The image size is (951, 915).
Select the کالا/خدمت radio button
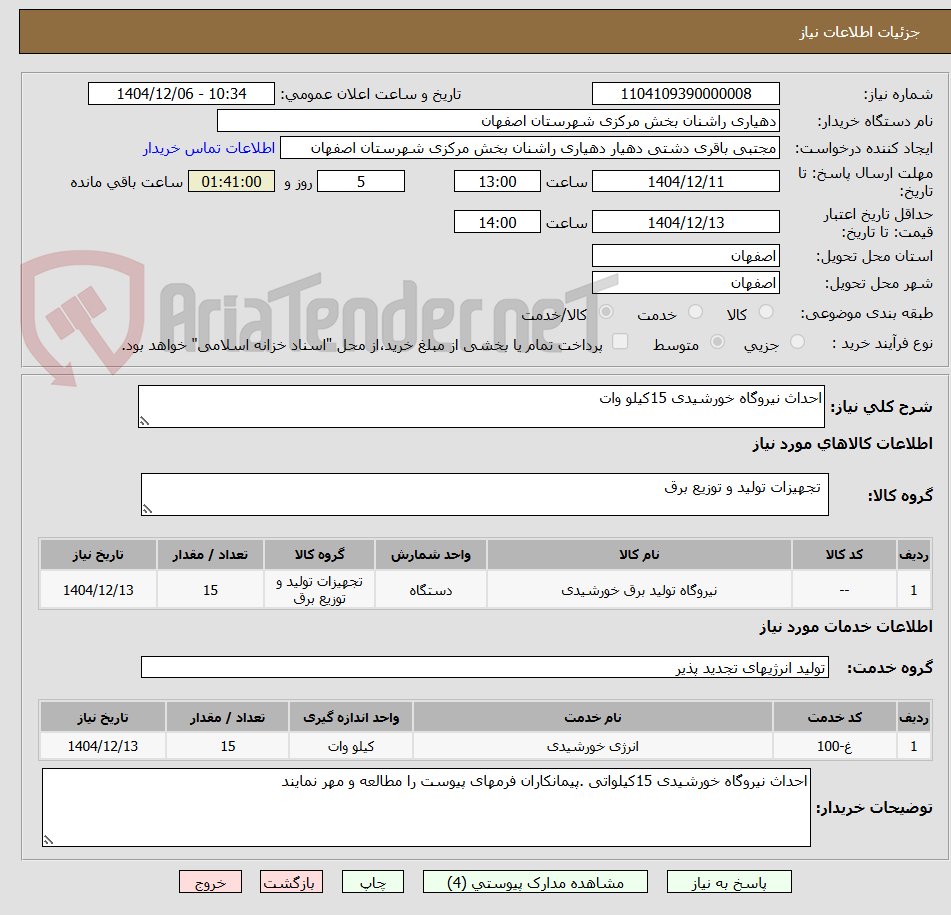(x=606, y=312)
